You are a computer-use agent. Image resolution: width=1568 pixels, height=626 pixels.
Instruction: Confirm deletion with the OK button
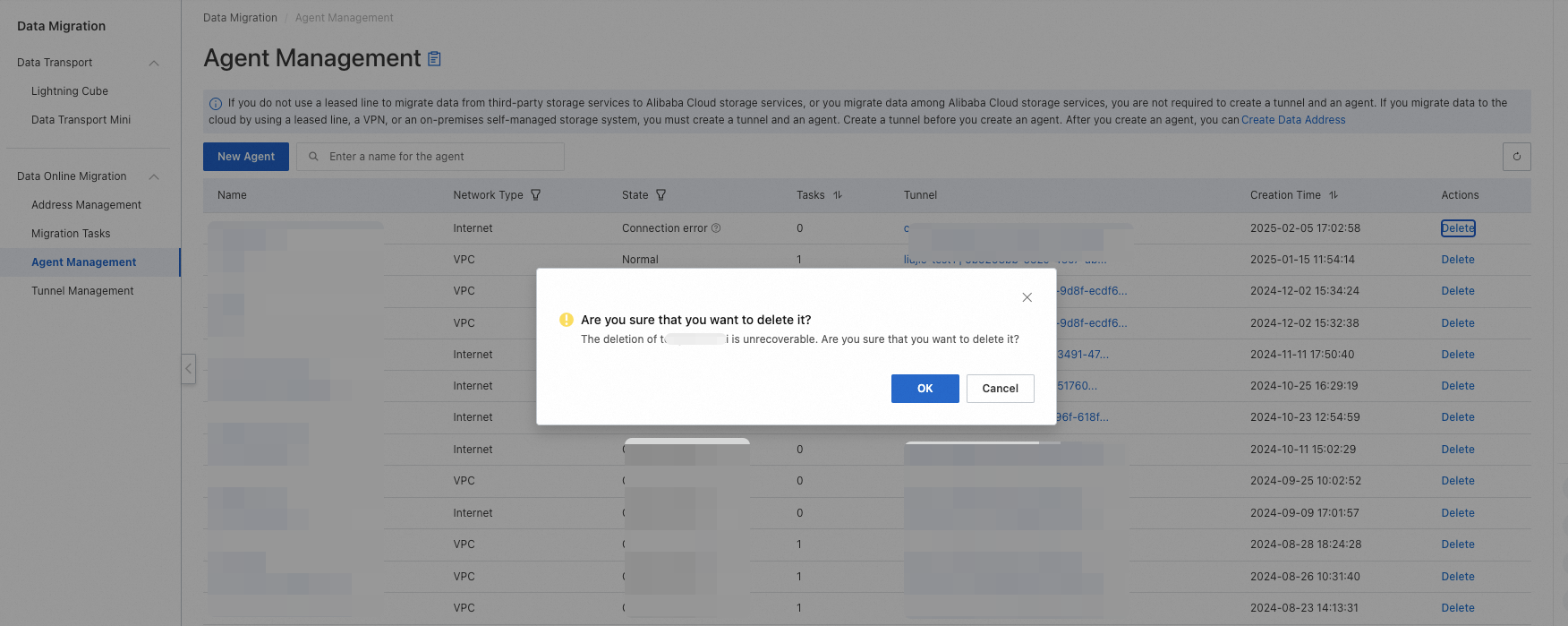point(925,389)
